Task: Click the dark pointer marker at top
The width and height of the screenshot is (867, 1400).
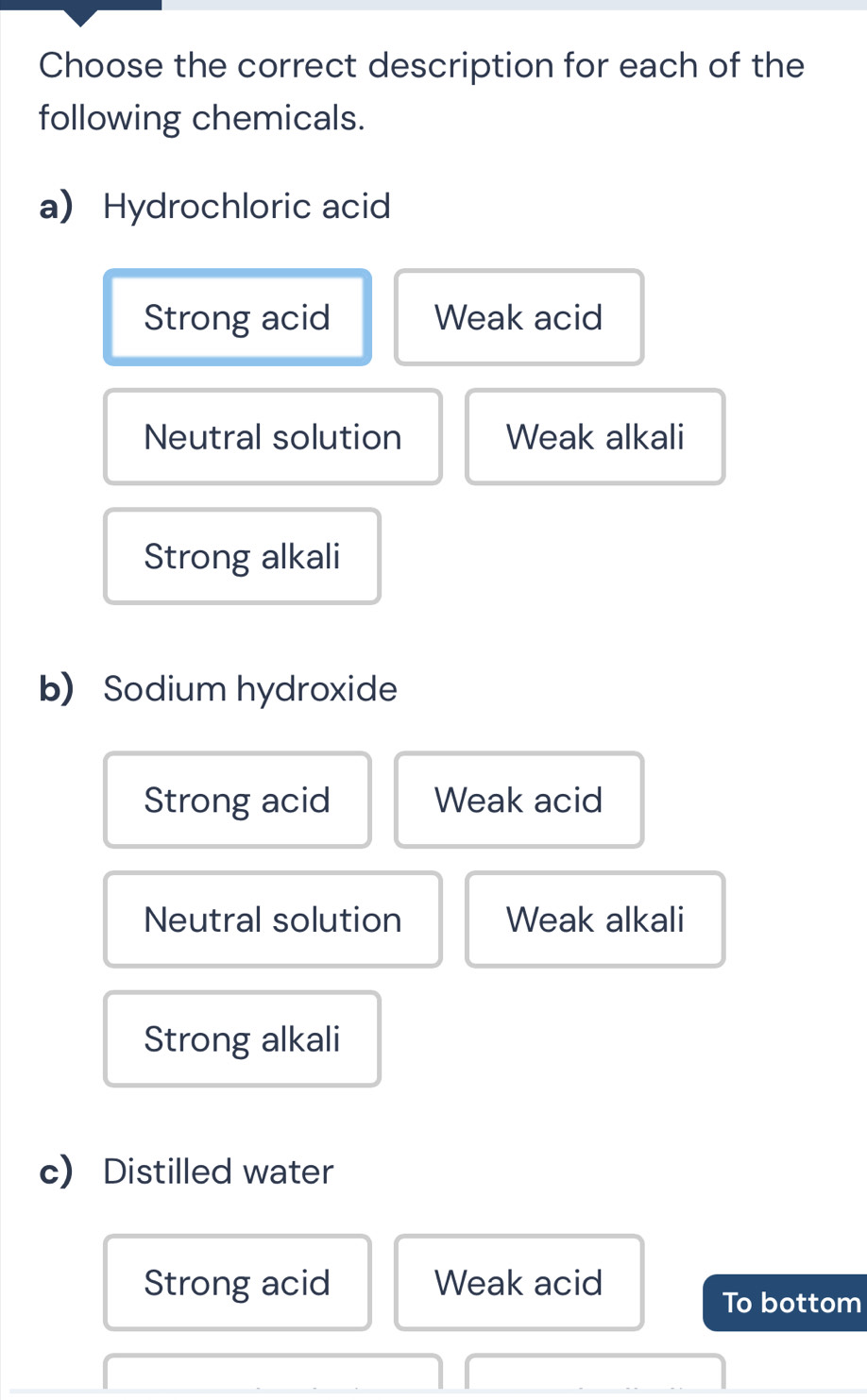Action: point(79,12)
